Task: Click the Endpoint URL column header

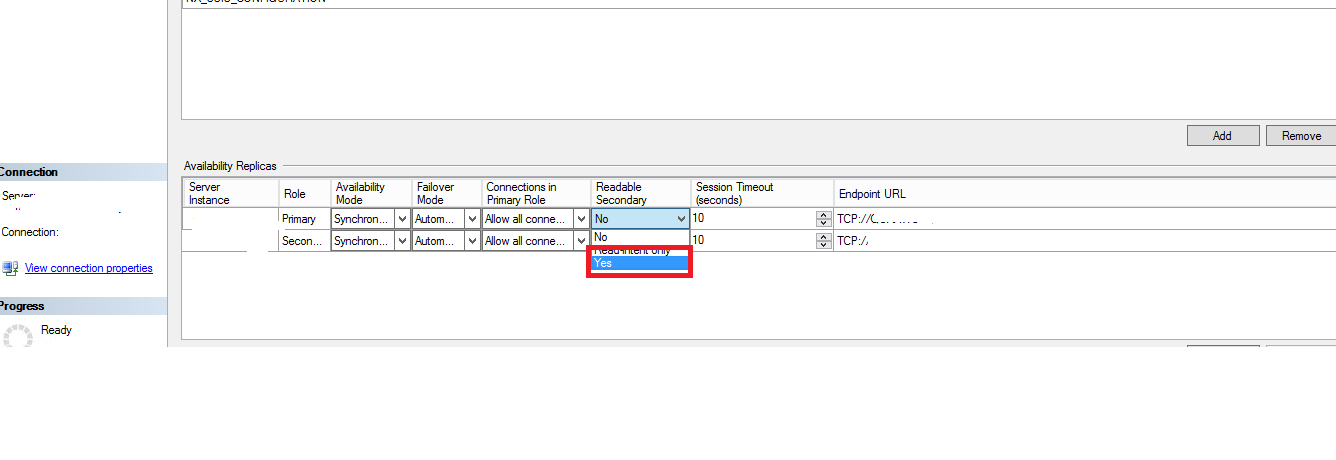Action: 1085,193
